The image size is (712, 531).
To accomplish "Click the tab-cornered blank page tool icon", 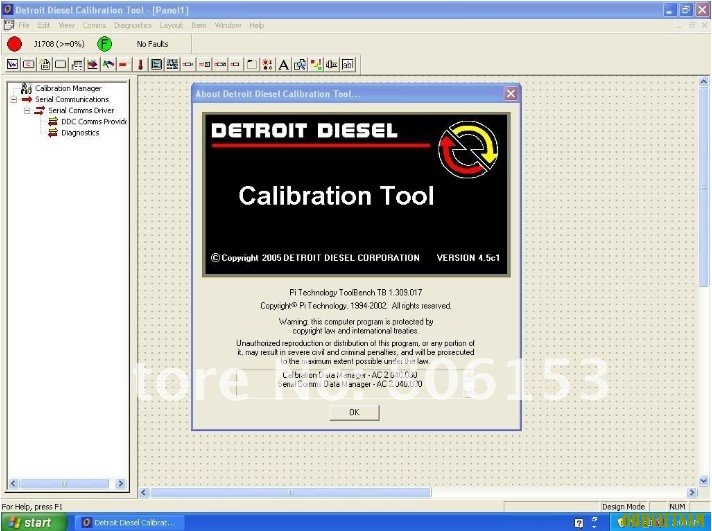I will [x=252, y=65].
